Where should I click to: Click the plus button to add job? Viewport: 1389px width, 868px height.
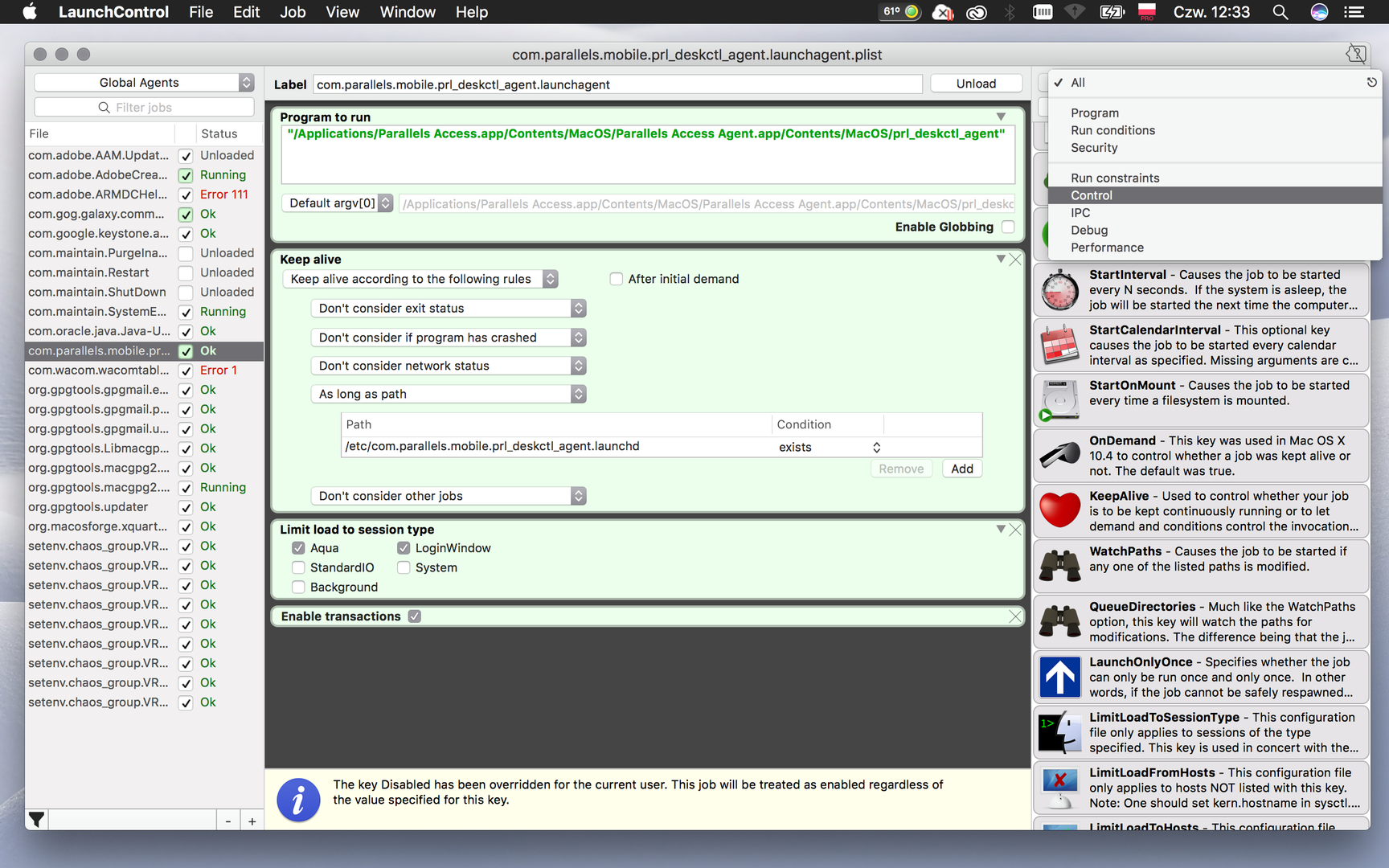pyautogui.click(x=252, y=821)
